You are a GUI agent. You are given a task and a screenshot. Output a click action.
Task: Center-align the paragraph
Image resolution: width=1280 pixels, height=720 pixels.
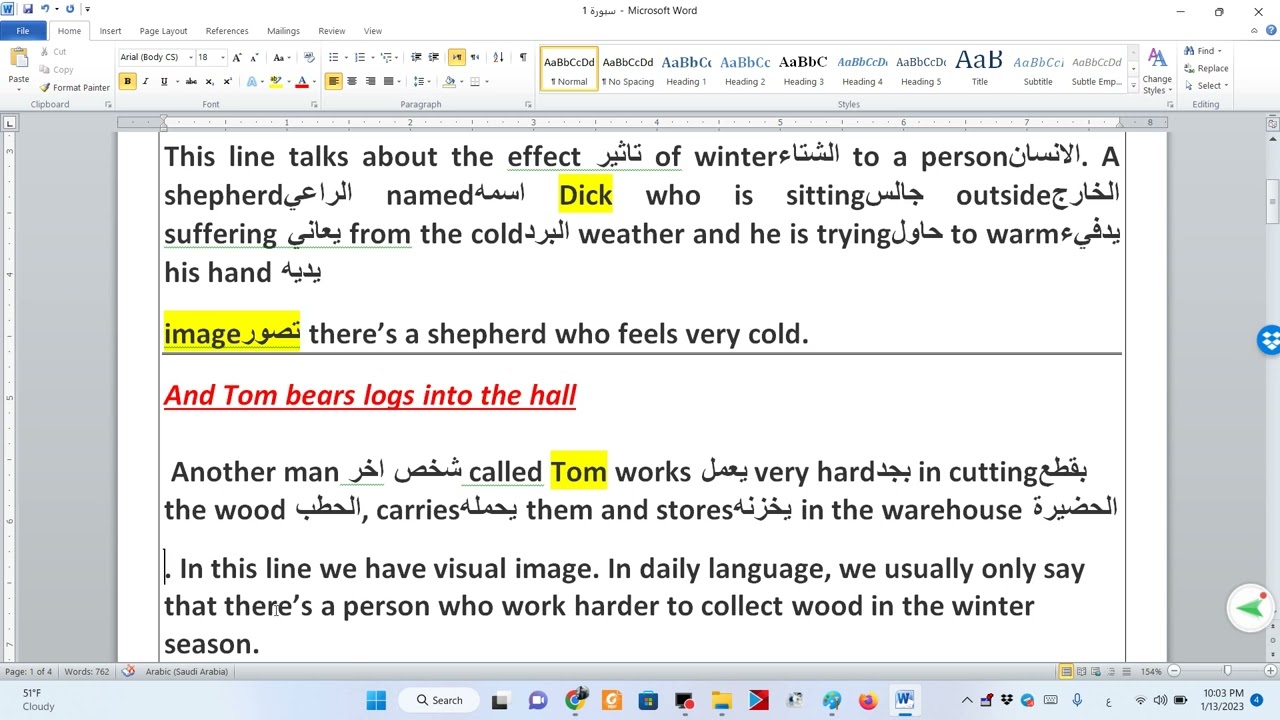[352, 82]
